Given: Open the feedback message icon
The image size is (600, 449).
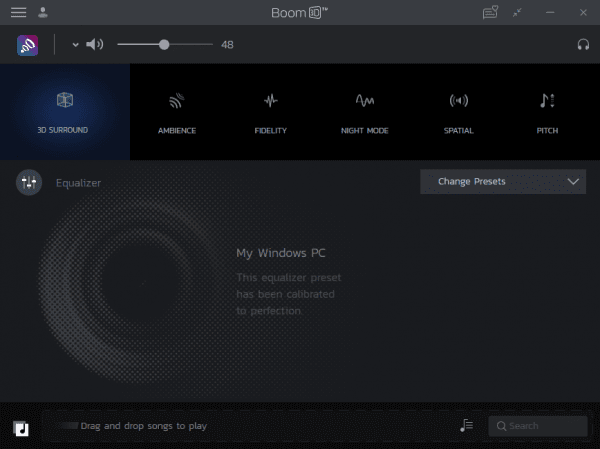Looking at the screenshot, I should [x=490, y=12].
